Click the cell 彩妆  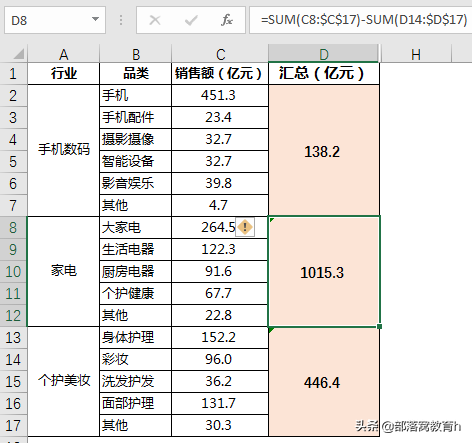click(x=136, y=360)
